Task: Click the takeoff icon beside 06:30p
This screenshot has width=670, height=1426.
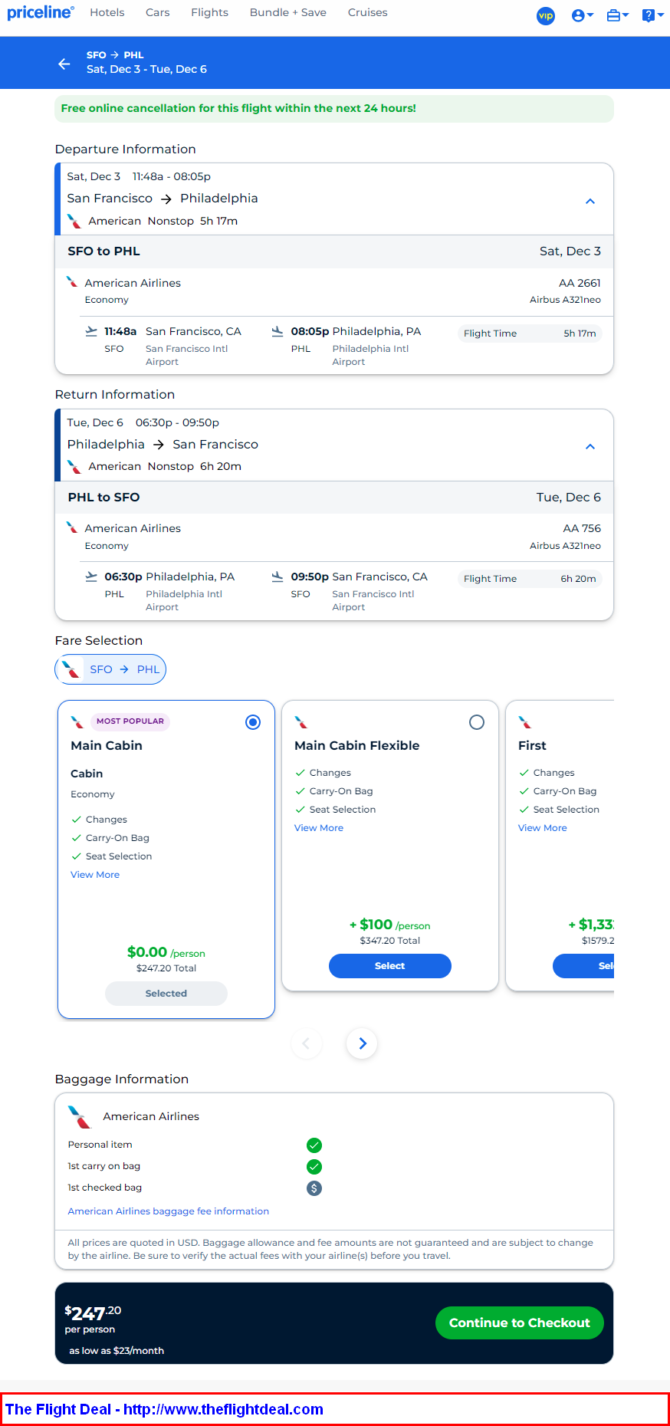Action: (92, 577)
